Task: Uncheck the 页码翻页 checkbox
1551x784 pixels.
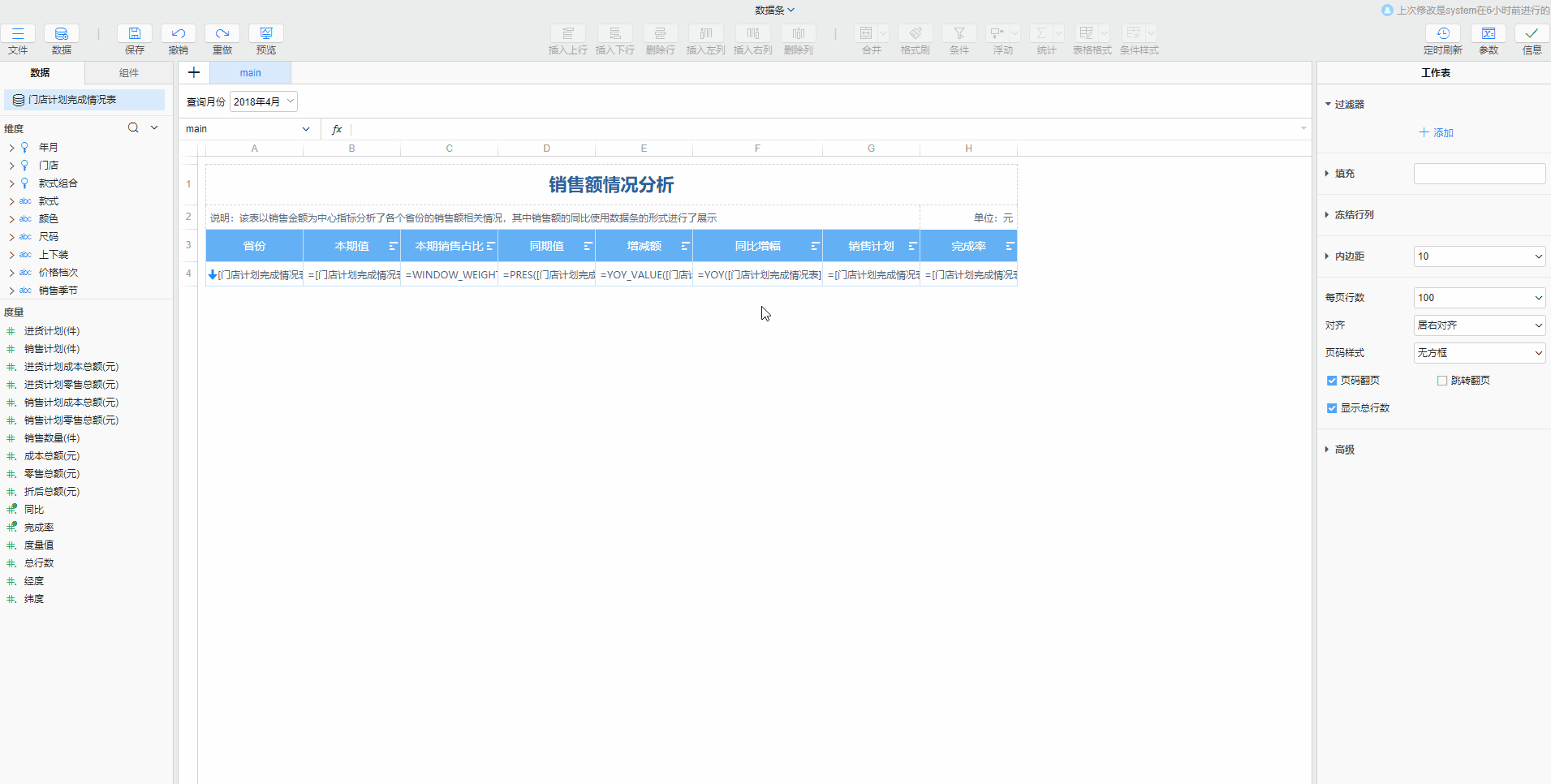Action: [x=1332, y=381]
